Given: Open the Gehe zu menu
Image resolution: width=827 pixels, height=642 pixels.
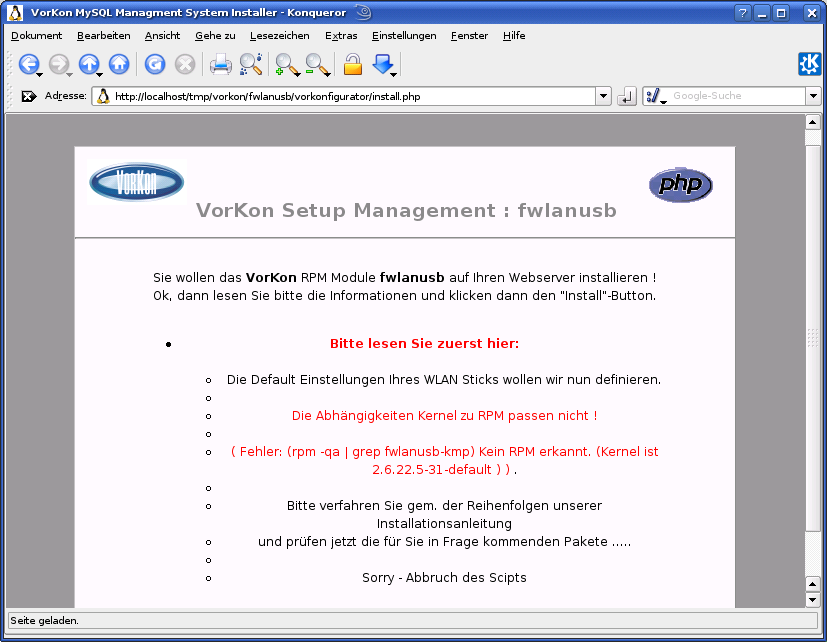Looking at the screenshot, I should pos(215,36).
